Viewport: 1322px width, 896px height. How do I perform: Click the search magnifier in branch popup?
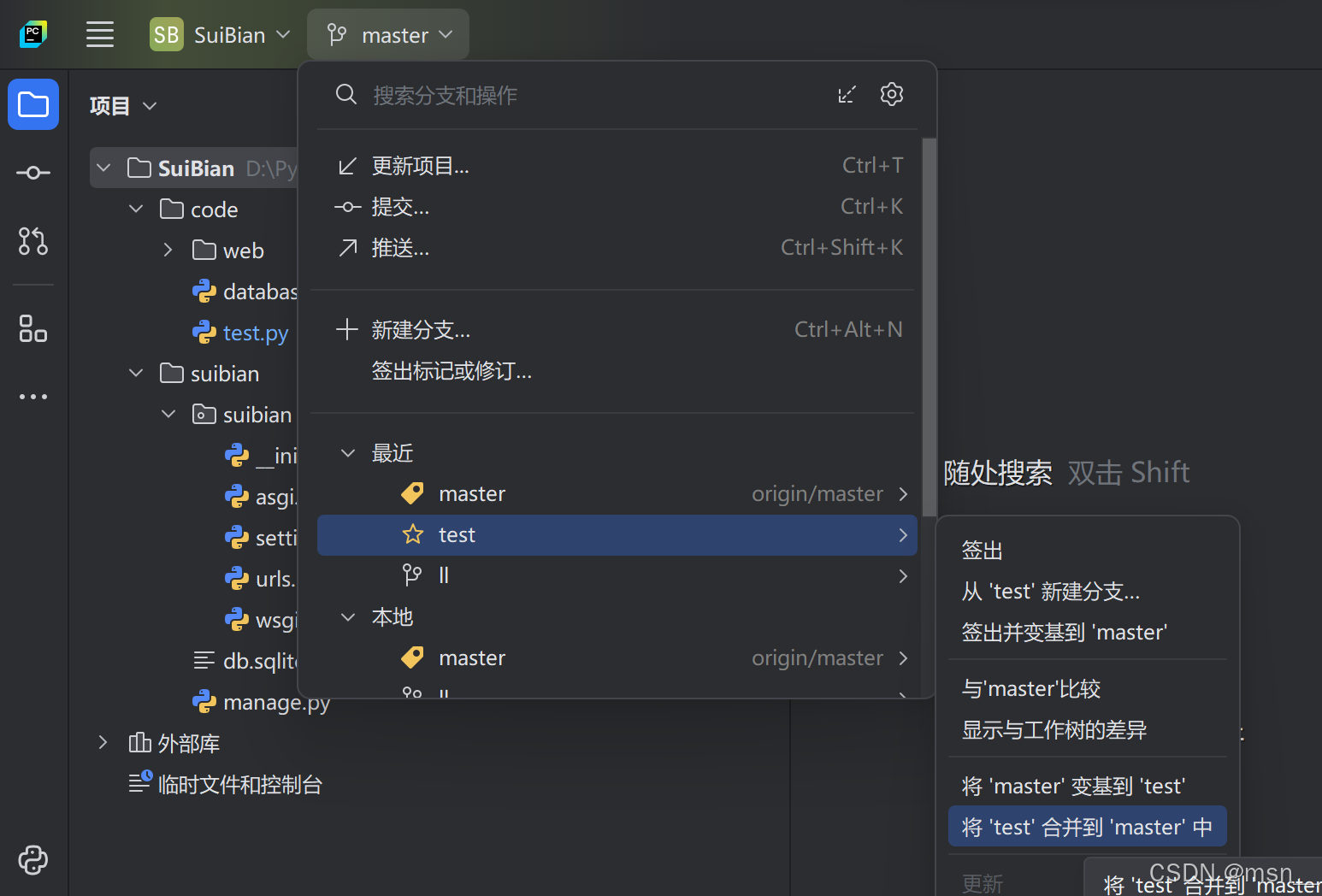(346, 95)
